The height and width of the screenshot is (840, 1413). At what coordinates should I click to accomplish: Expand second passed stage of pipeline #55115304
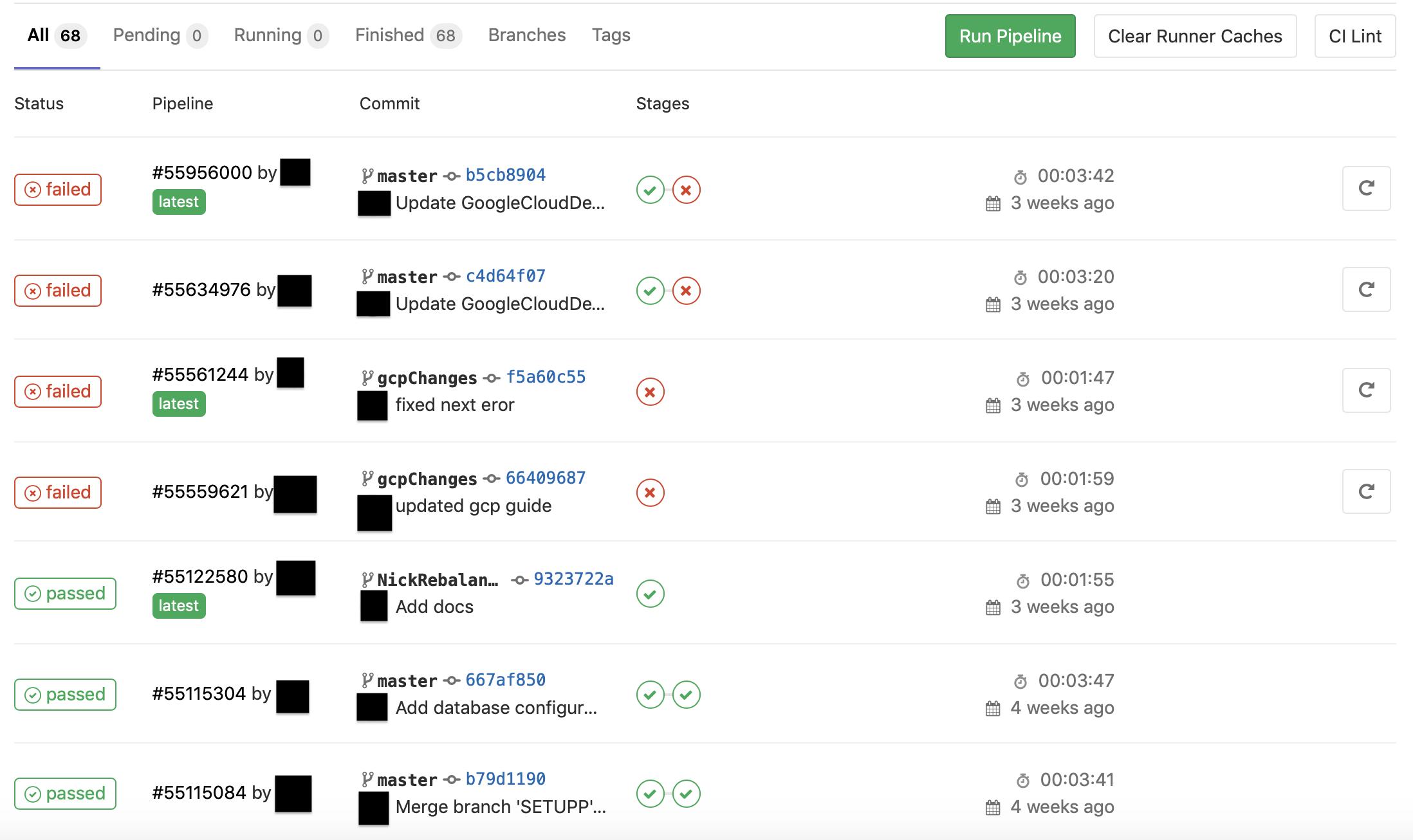[x=686, y=695]
